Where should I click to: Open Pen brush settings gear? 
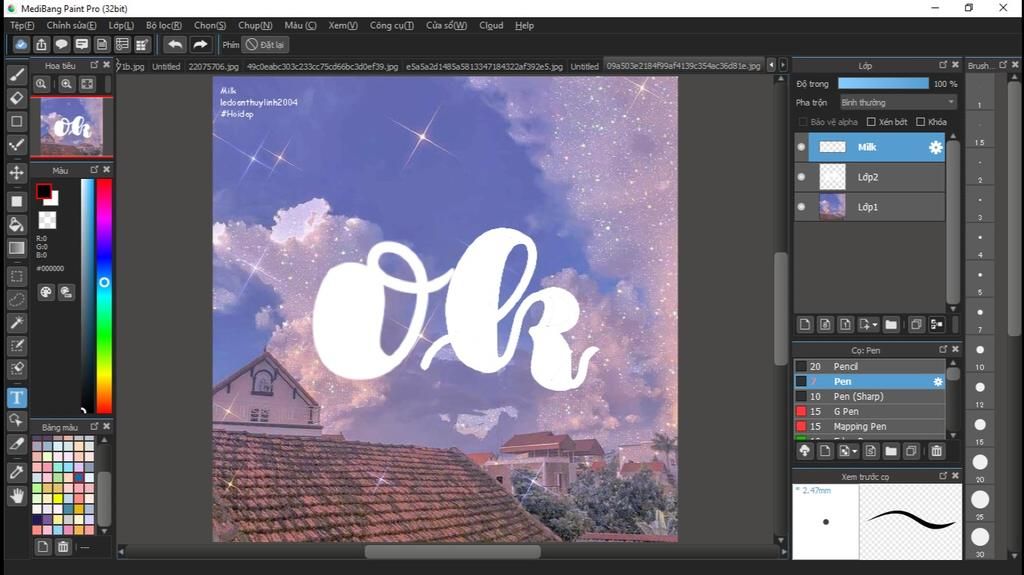tap(938, 382)
